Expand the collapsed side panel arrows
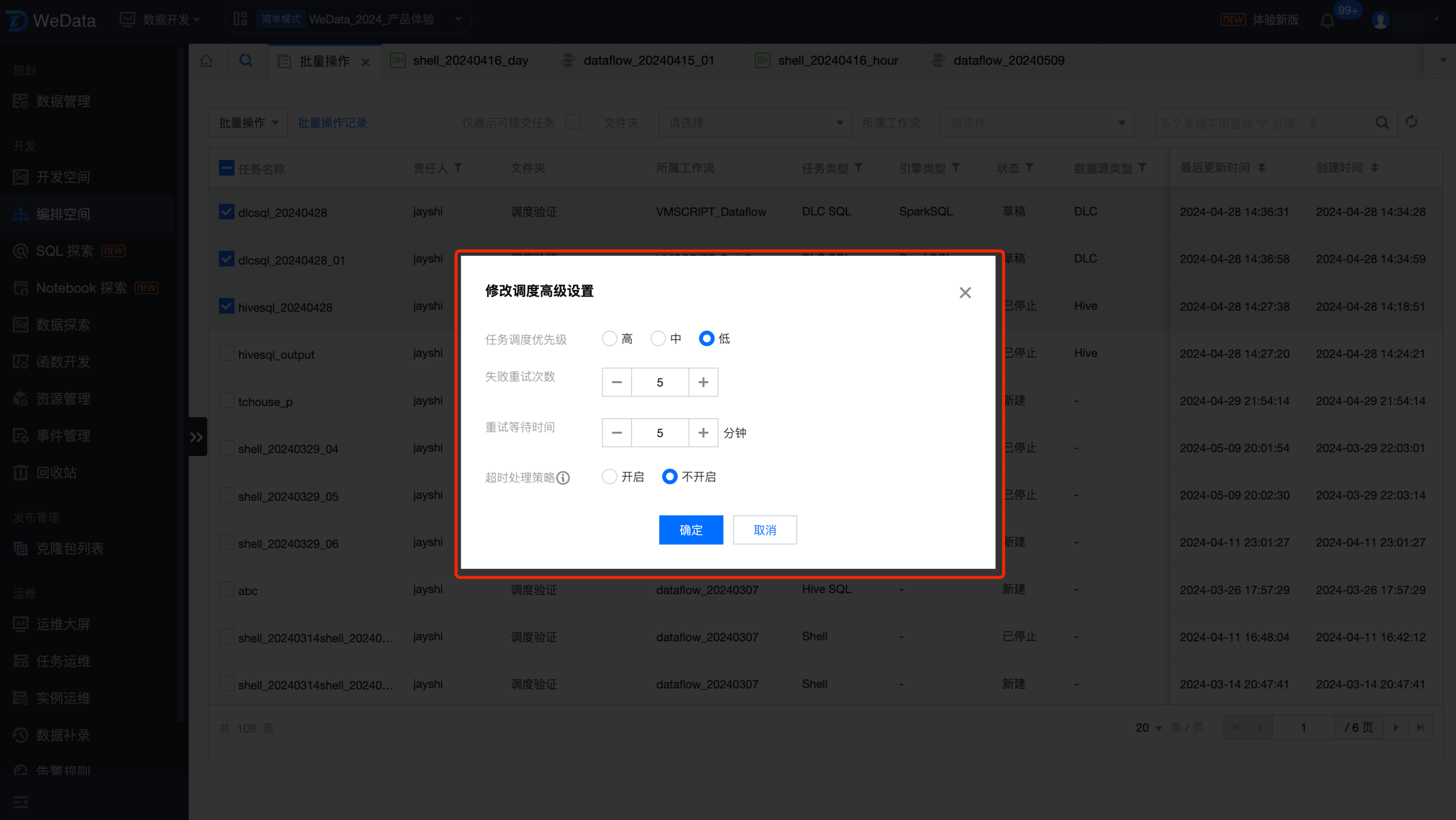 pos(196,437)
